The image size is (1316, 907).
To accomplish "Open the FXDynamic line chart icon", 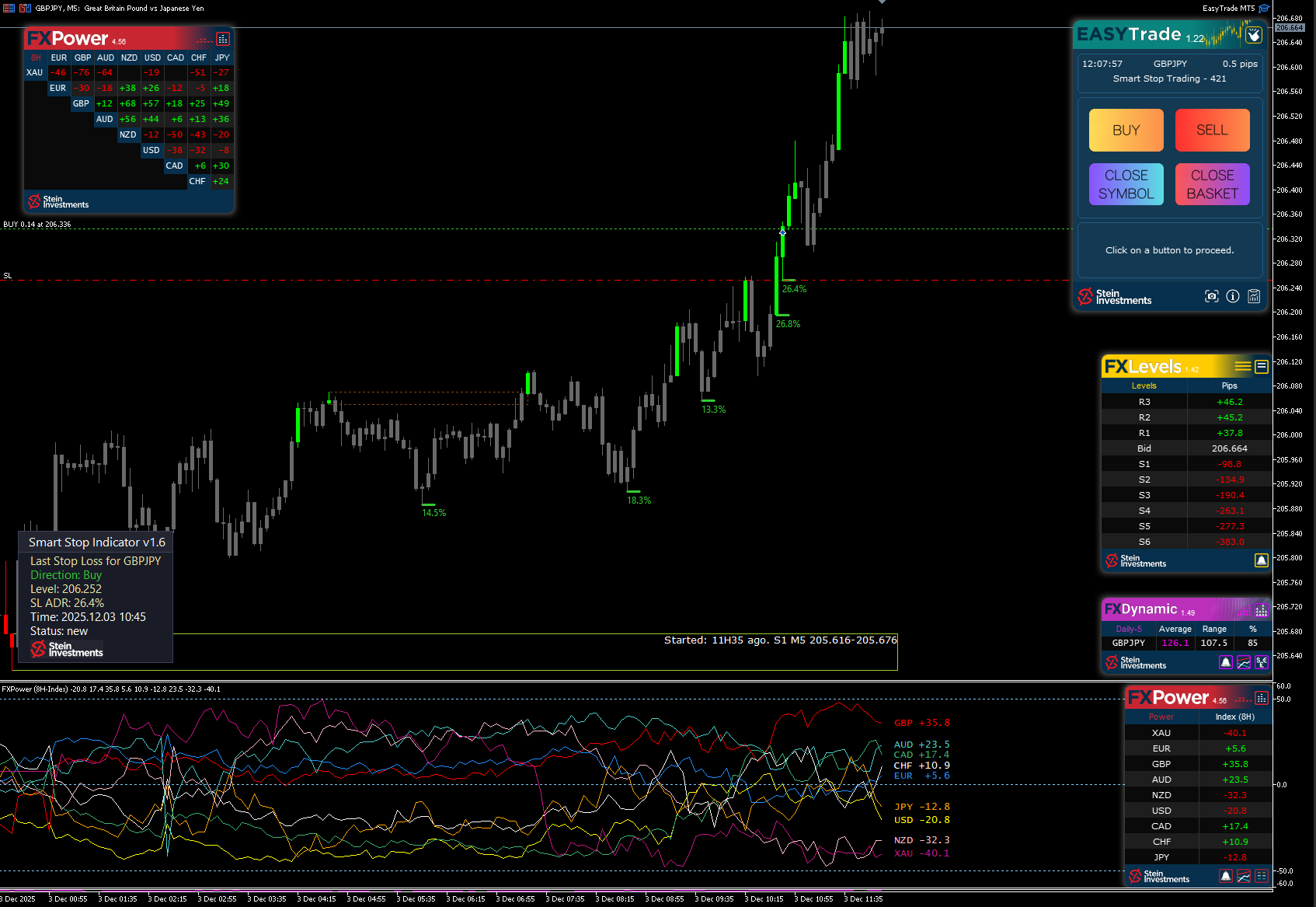I will (x=1244, y=662).
